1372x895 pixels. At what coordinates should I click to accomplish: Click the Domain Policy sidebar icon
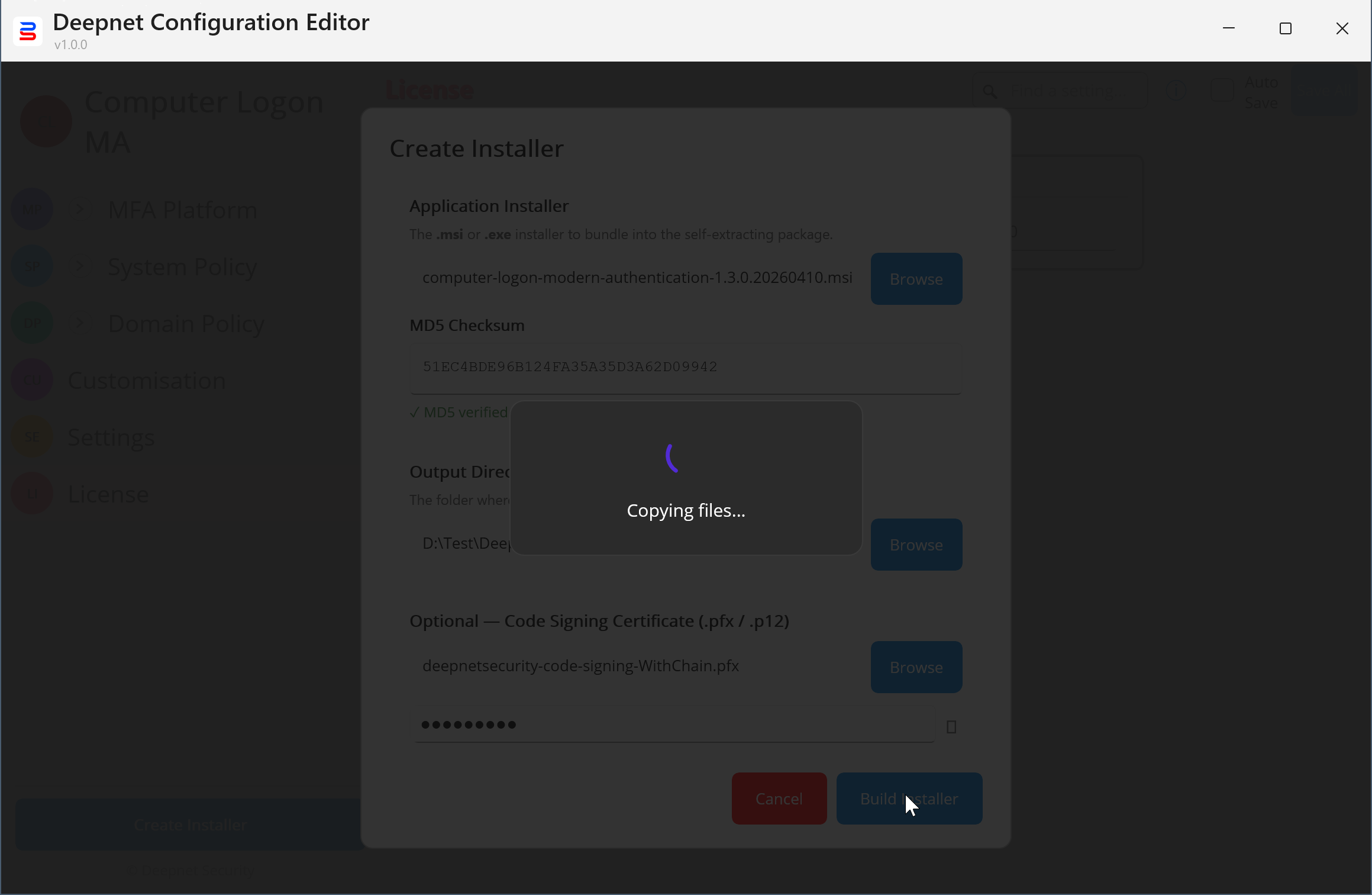32,323
